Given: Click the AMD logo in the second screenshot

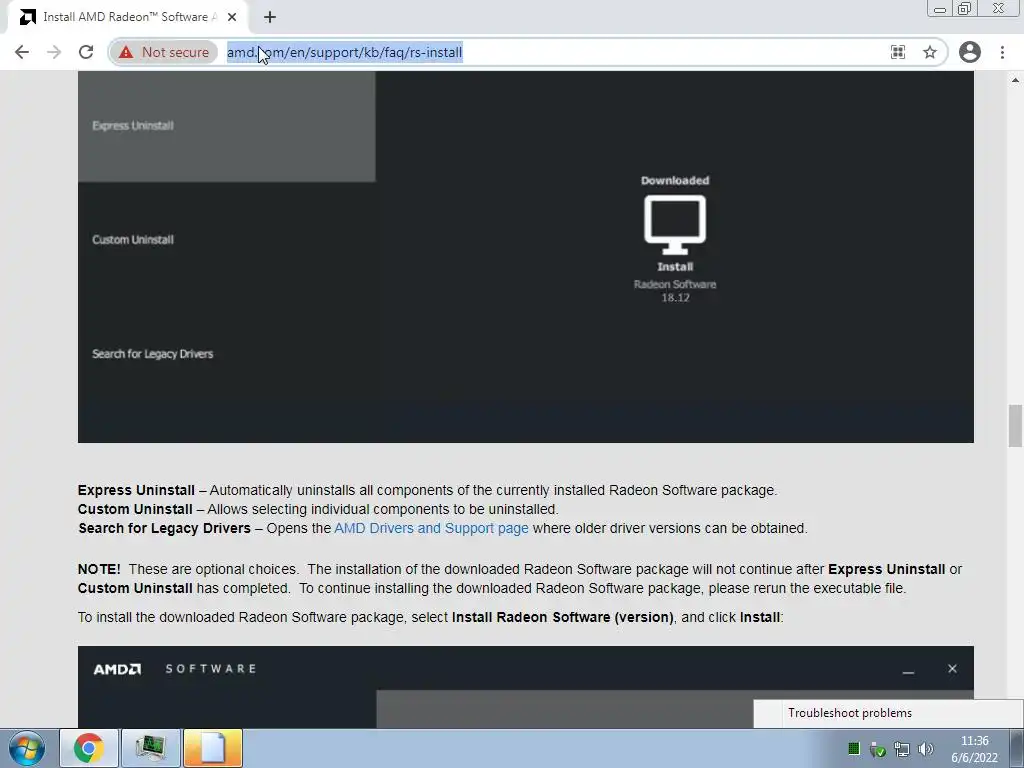Looking at the screenshot, I should click(117, 669).
